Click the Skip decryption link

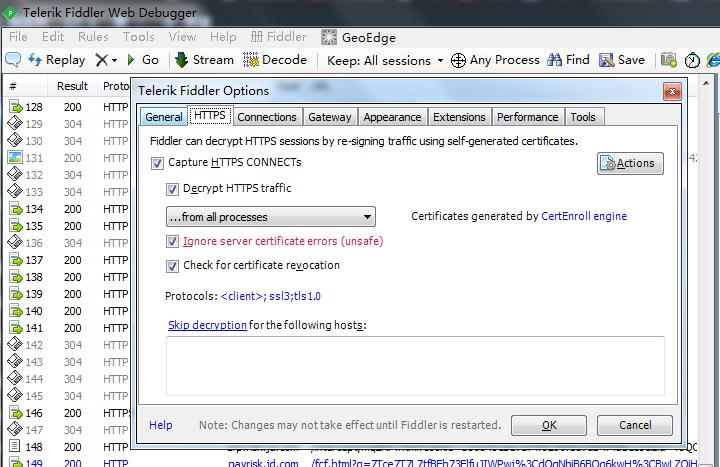pos(207,325)
